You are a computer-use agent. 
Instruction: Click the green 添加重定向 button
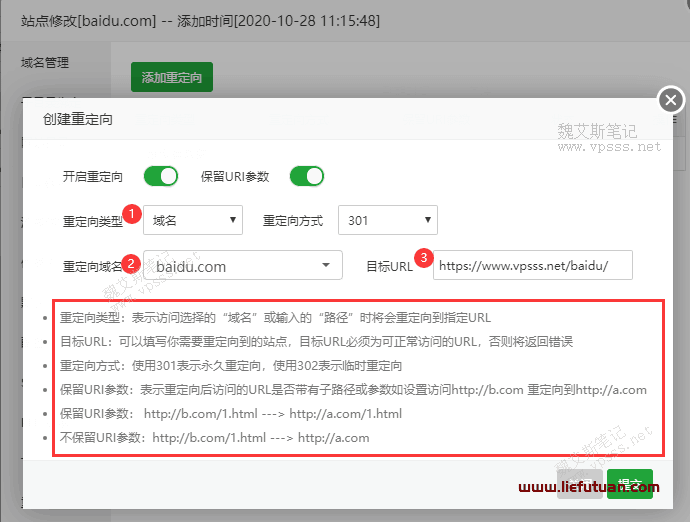click(172, 77)
